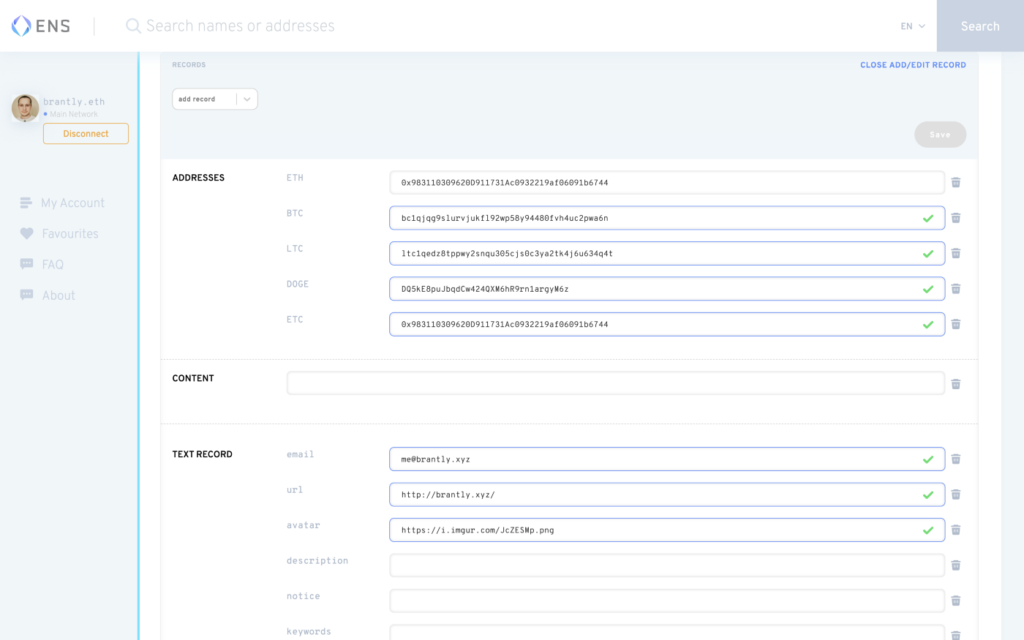Click the Search button
Image resolution: width=1024 pixels, height=640 pixels.
979,26
